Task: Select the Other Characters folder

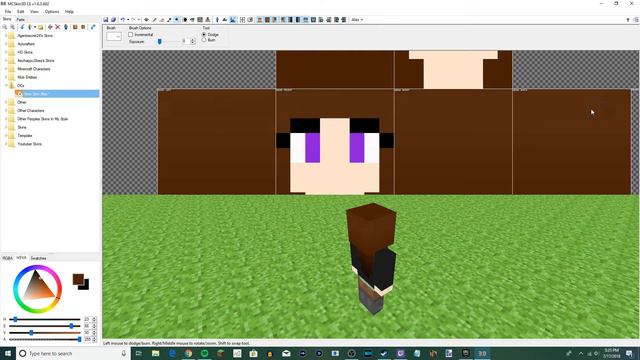Action: point(31,111)
